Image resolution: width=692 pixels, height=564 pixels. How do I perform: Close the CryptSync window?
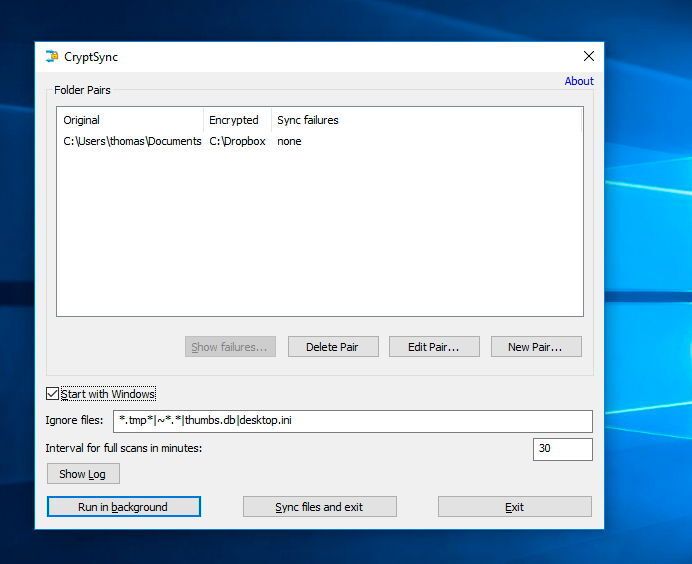(588, 57)
